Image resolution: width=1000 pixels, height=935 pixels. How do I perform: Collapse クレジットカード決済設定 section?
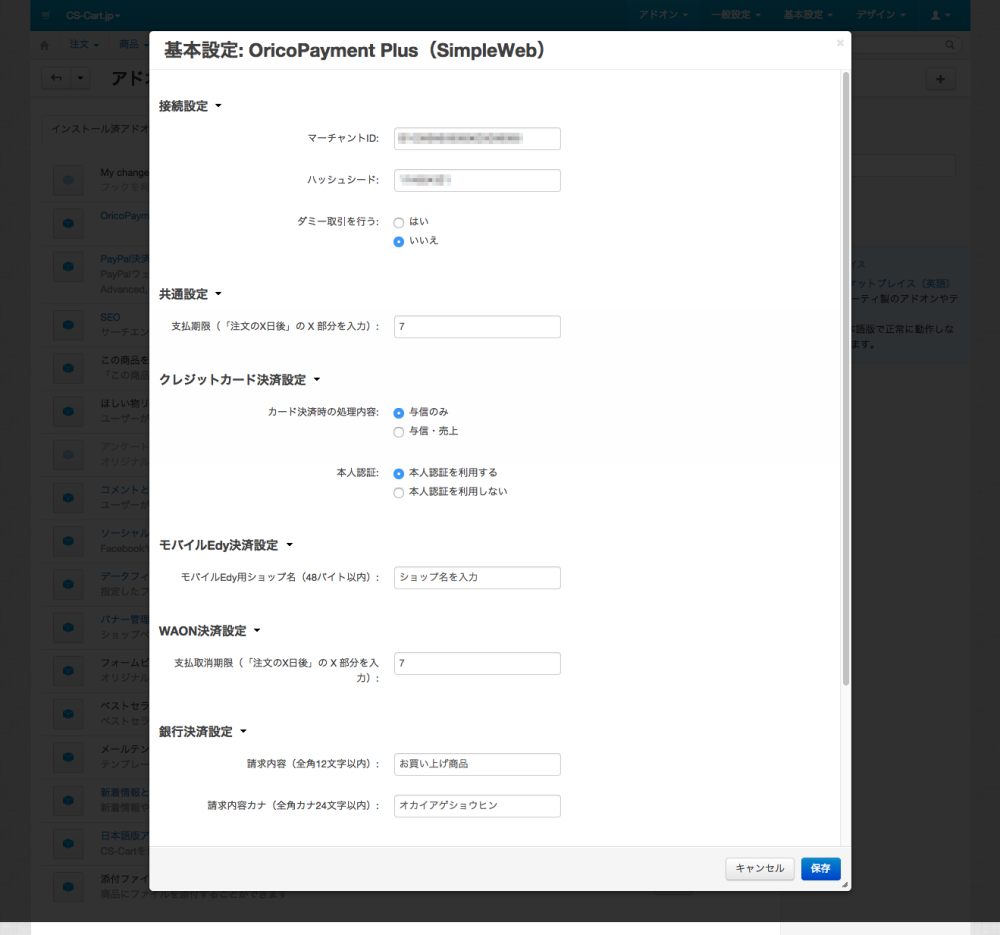[239, 379]
